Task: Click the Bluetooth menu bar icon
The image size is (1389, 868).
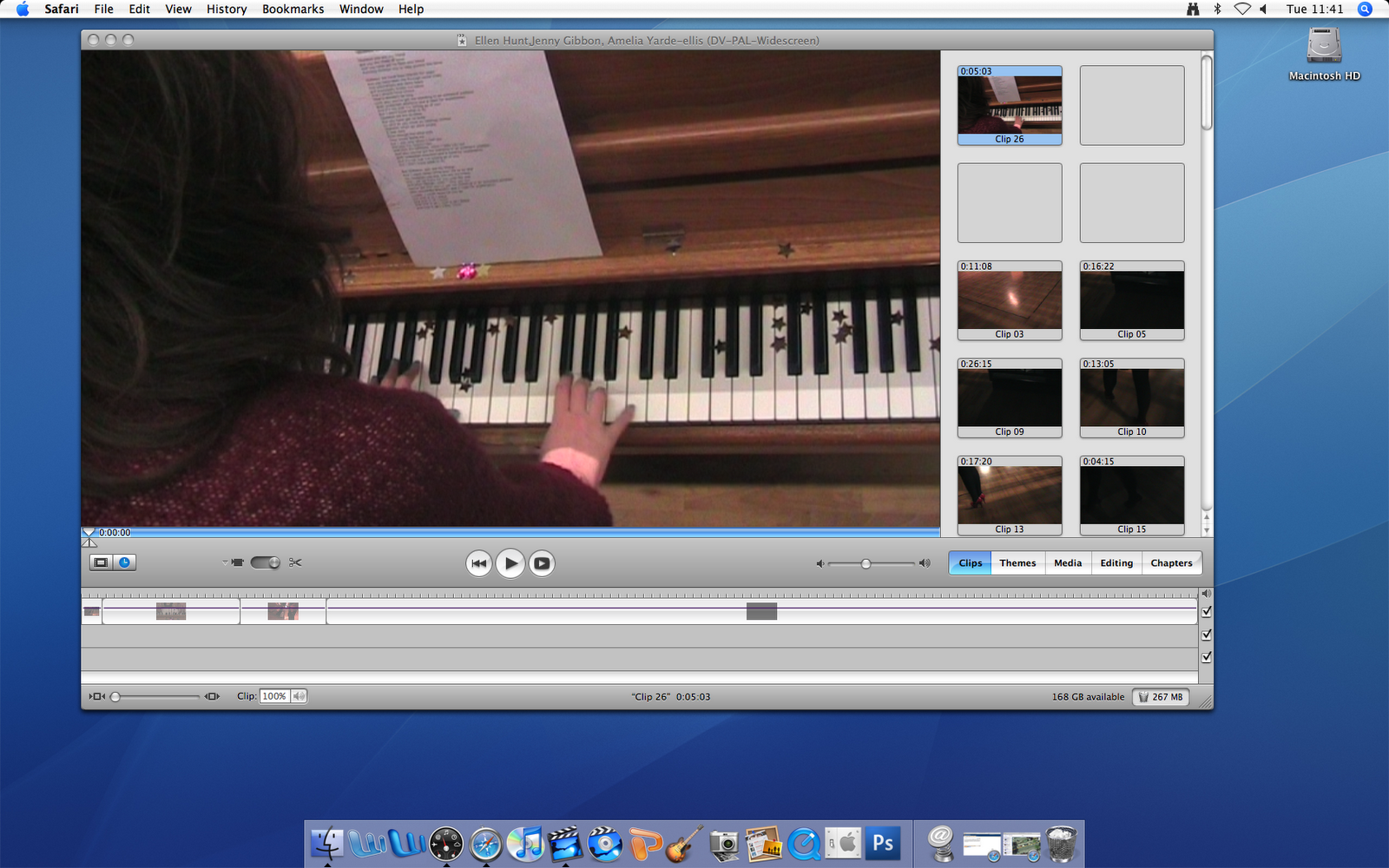Action: tap(1217, 9)
